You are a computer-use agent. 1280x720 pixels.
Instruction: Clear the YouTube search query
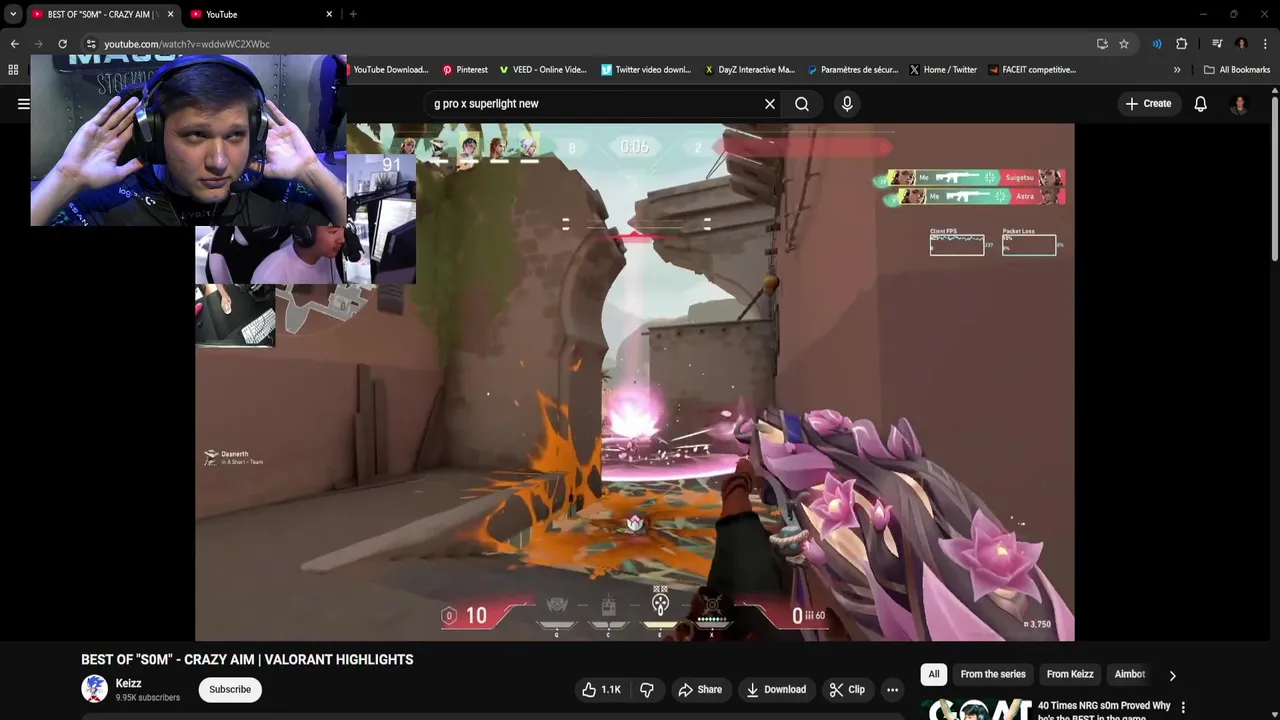(770, 104)
